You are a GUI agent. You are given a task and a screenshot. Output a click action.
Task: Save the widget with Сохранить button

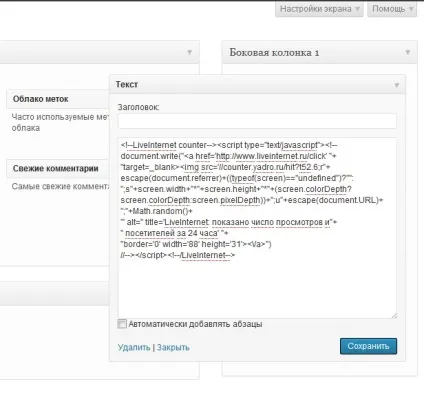coord(368,346)
